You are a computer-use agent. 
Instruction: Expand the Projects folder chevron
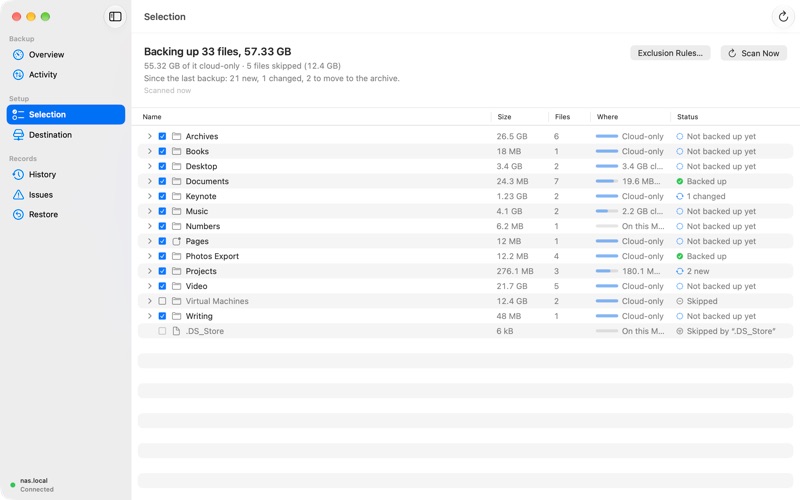149,271
